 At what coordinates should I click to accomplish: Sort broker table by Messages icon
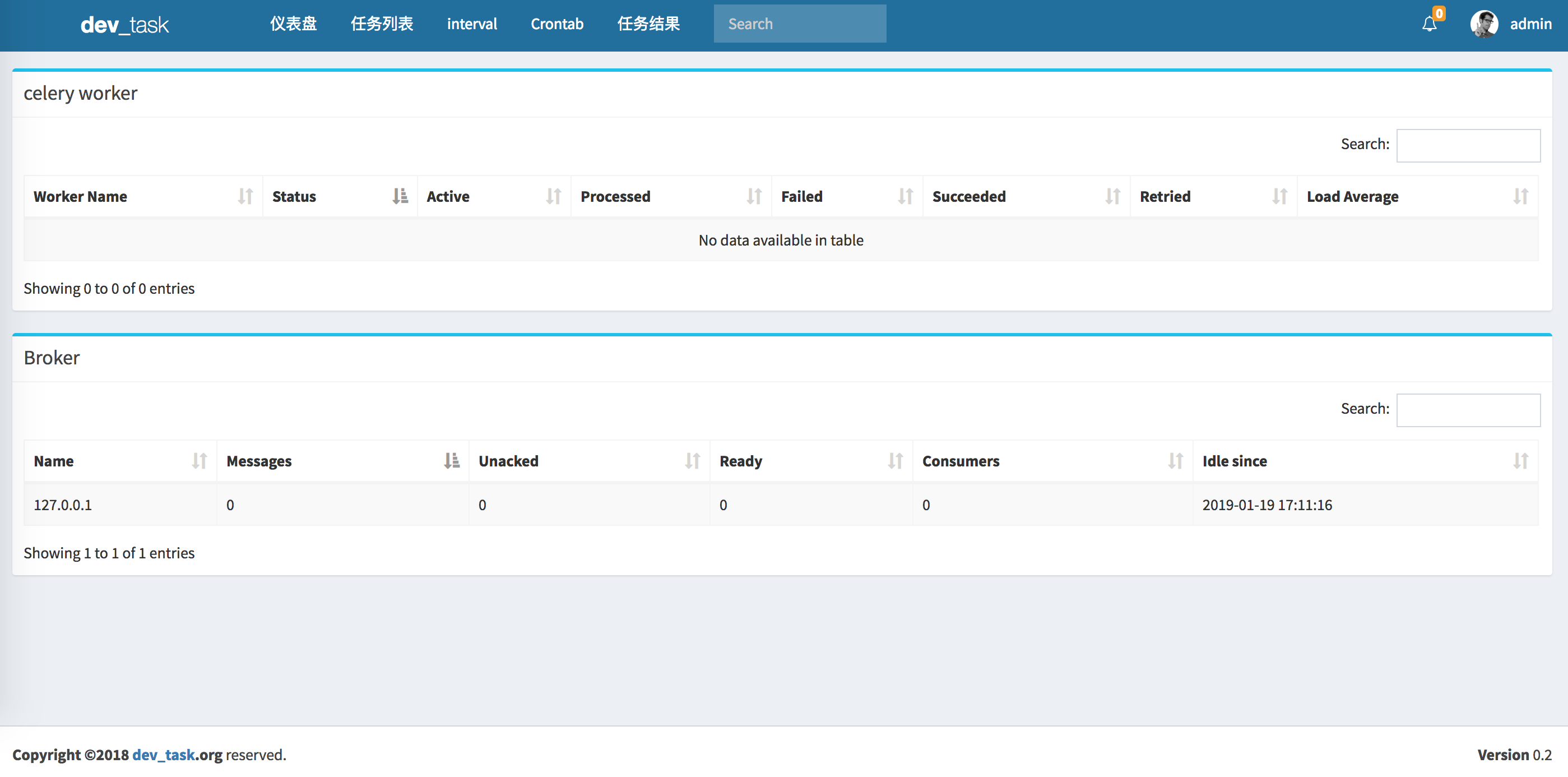pos(451,461)
